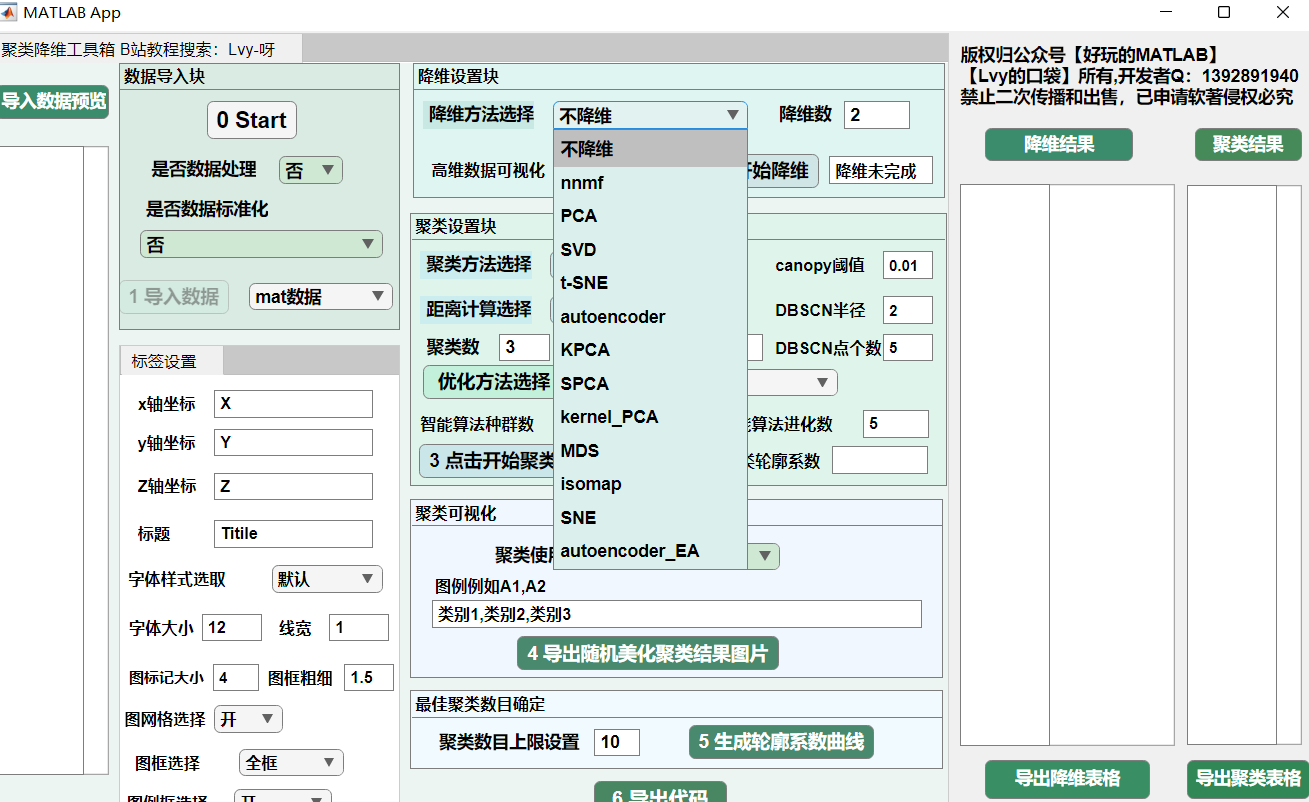Select PCA from the dimension reduction list
The width and height of the screenshot is (1309, 802).
coord(579,216)
